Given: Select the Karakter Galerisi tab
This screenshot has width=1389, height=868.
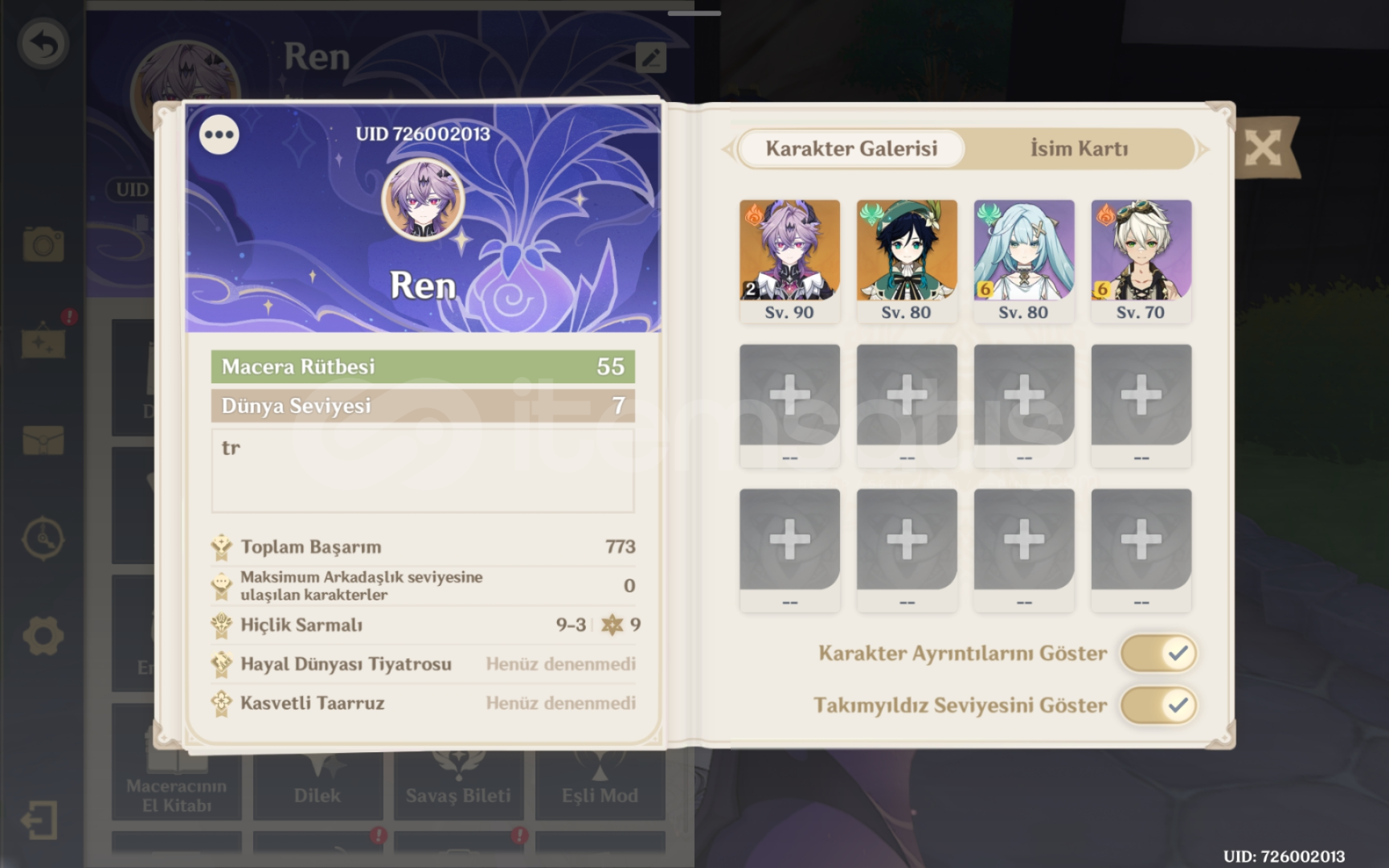Looking at the screenshot, I should tap(851, 149).
